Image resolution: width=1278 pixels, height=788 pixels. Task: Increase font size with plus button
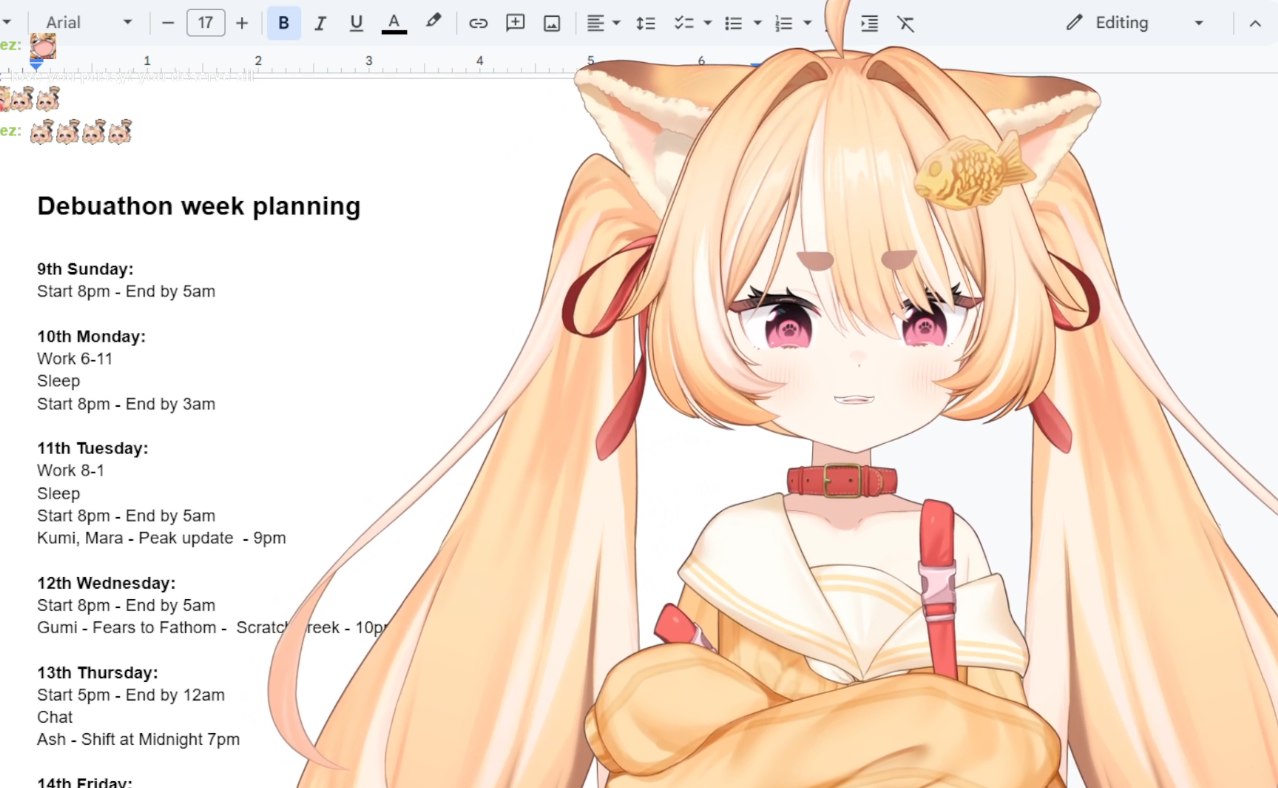click(x=242, y=23)
